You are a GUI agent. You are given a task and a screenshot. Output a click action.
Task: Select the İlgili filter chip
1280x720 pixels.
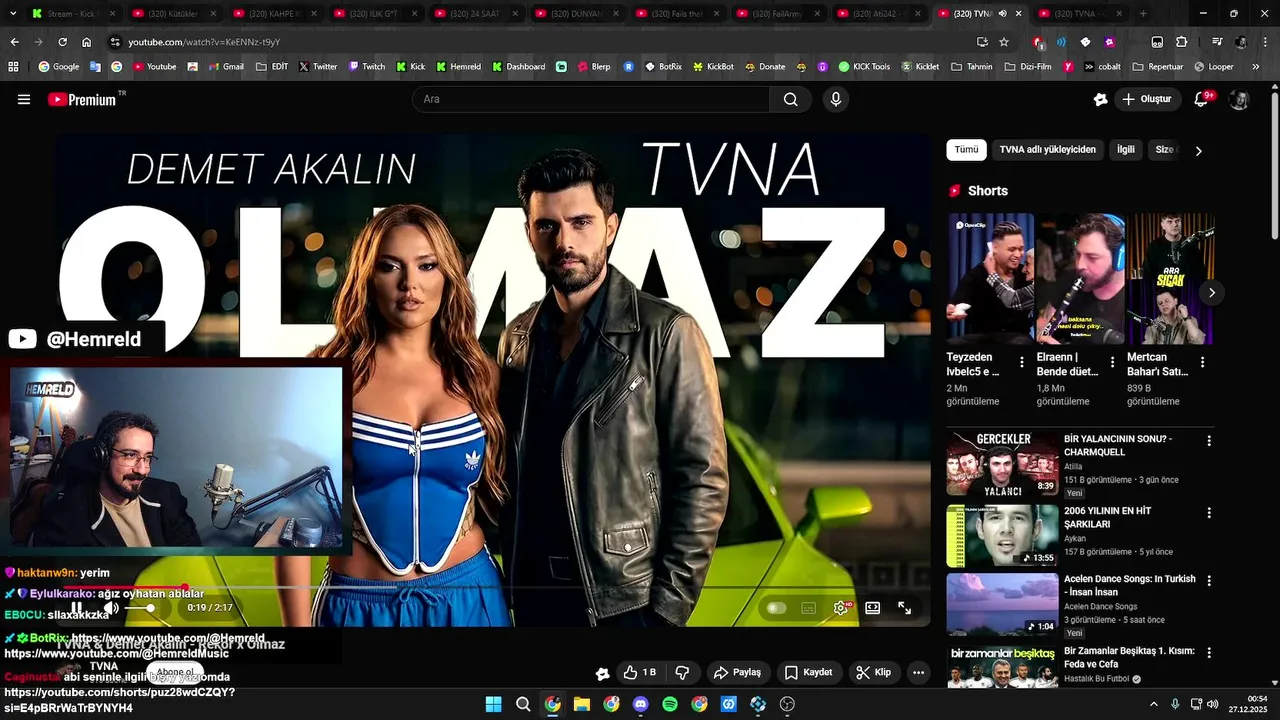pyautogui.click(x=1126, y=150)
